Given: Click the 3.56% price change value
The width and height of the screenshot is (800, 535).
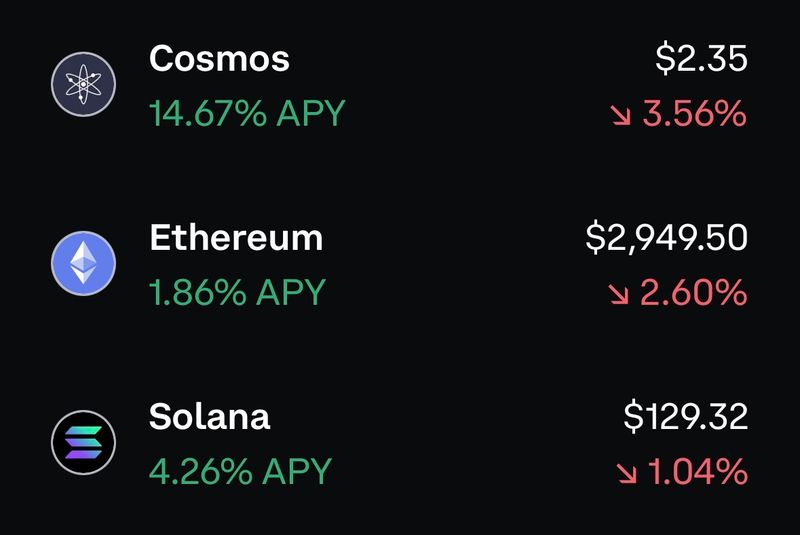Looking at the screenshot, I should coord(694,114).
